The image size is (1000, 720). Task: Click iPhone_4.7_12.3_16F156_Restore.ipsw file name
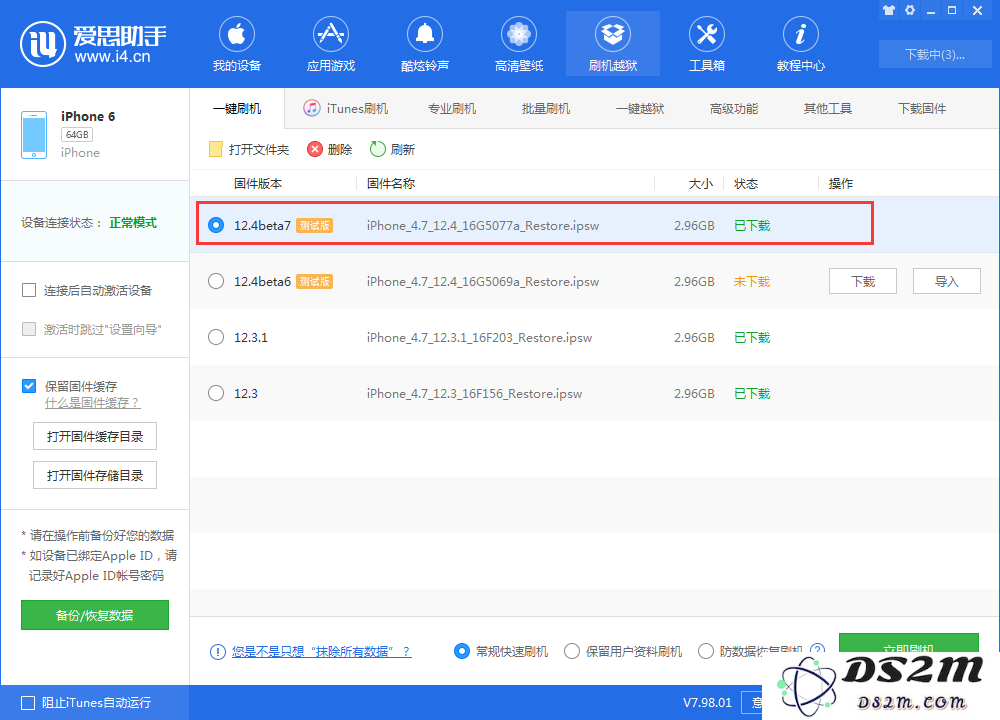pyautogui.click(x=474, y=393)
